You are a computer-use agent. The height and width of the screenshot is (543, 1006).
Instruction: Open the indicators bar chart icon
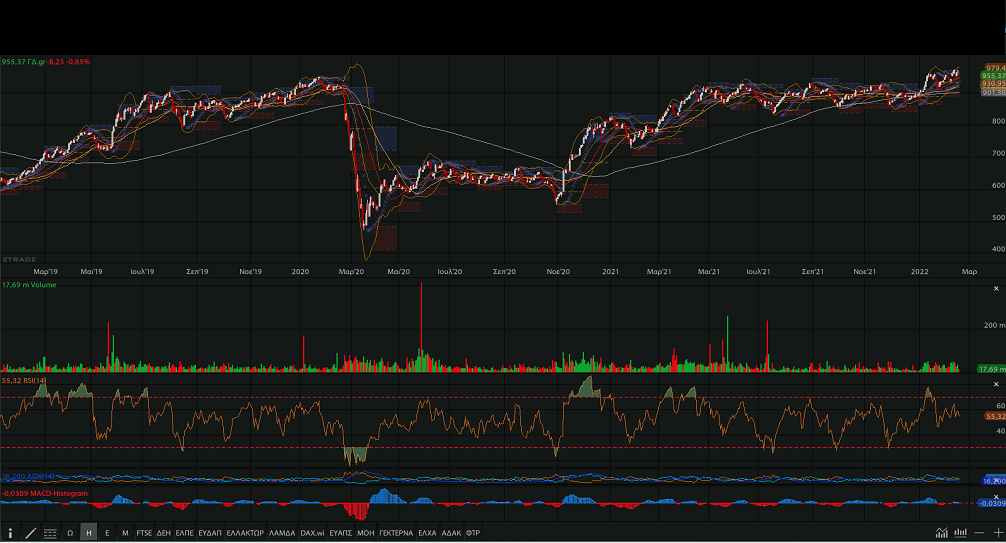pos(961,533)
